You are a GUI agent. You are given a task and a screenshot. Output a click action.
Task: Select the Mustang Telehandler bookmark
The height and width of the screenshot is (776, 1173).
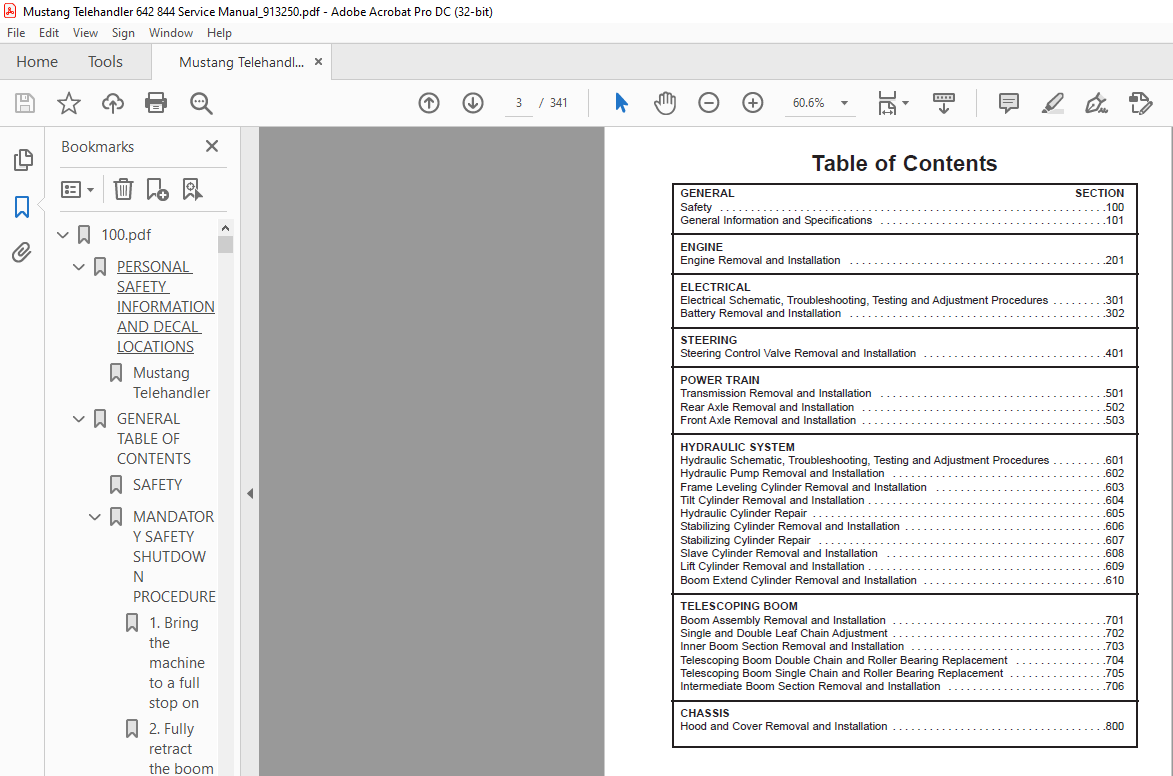click(x=171, y=382)
